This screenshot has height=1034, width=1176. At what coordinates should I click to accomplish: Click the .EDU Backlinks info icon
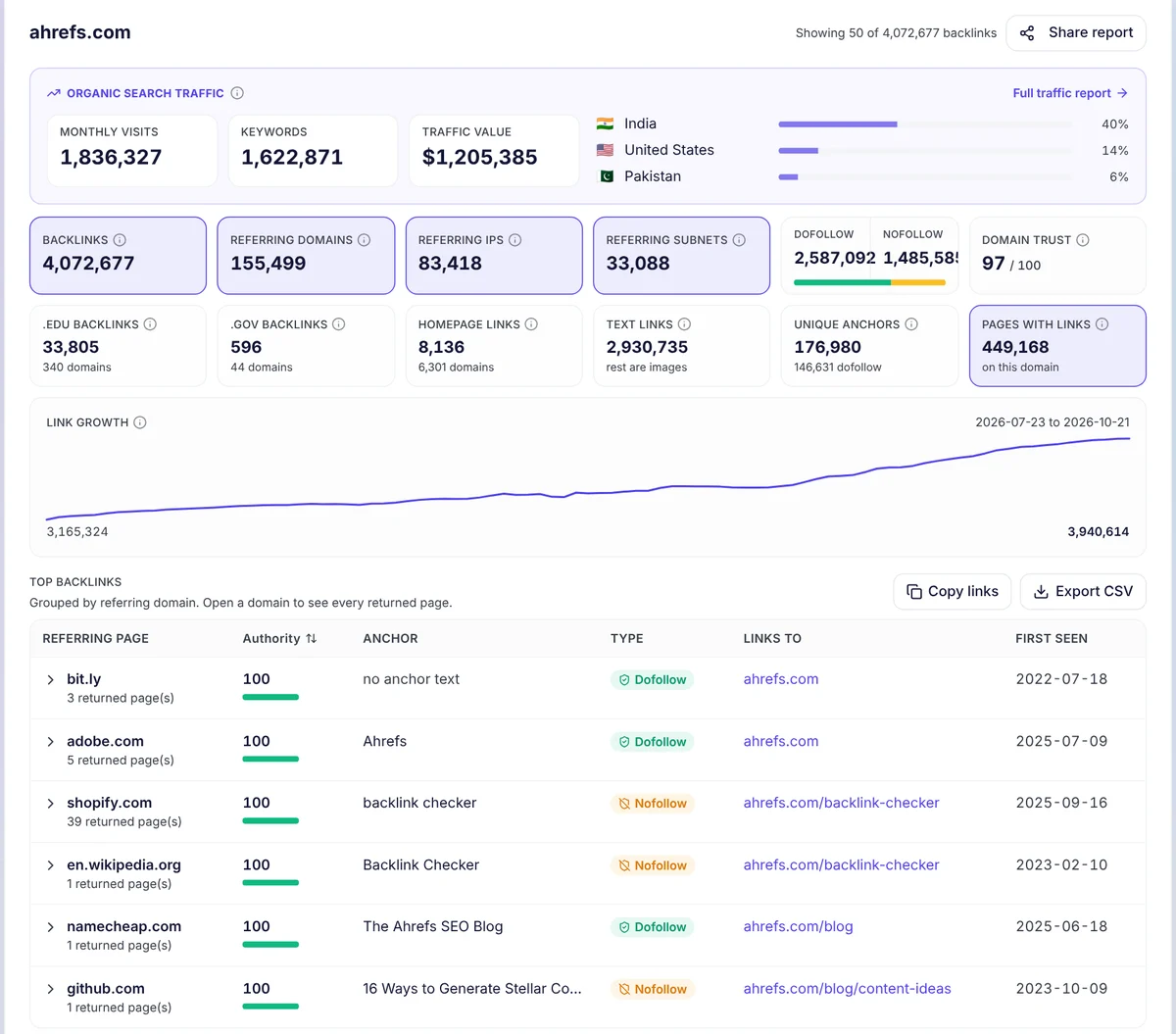[150, 324]
